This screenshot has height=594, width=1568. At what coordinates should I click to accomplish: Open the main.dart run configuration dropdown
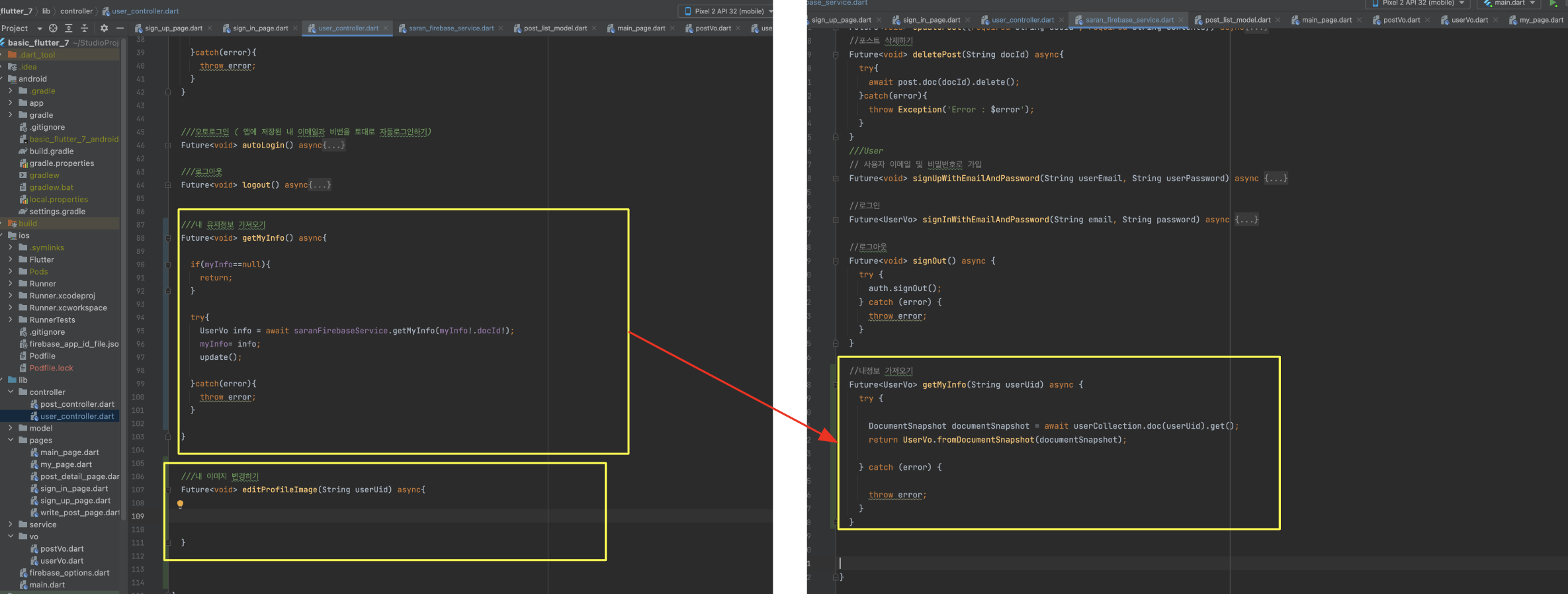tap(1510, 3)
